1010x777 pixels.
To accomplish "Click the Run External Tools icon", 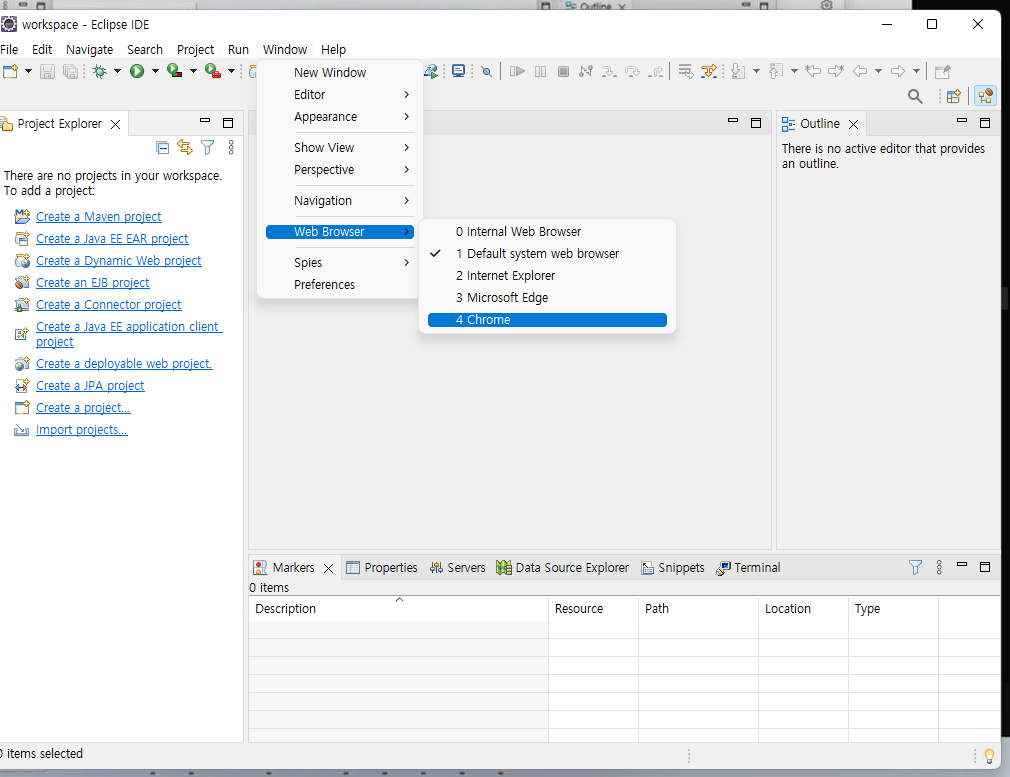I will click(x=213, y=72).
